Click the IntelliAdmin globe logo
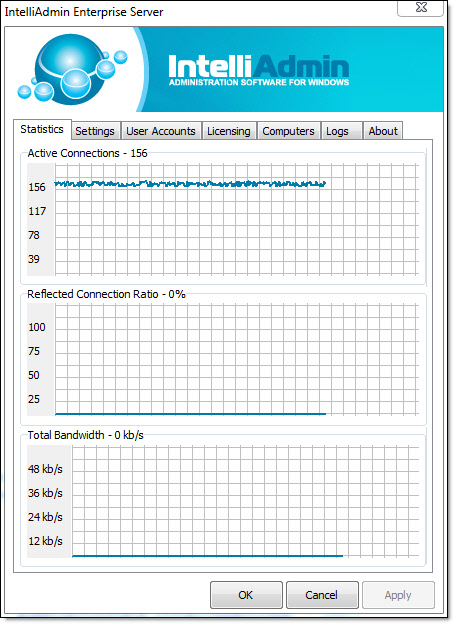The width and height of the screenshot is (454, 624). (72, 69)
